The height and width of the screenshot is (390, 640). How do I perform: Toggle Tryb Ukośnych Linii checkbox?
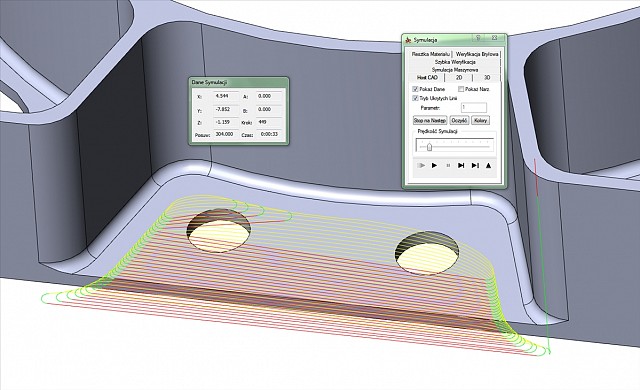pyautogui.click(x=415, y=98)
